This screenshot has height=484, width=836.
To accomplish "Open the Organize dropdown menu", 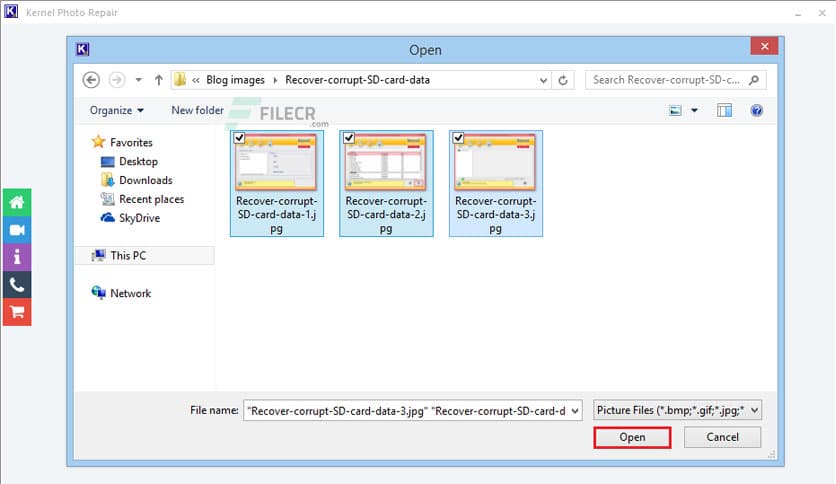I will point(117,110).
